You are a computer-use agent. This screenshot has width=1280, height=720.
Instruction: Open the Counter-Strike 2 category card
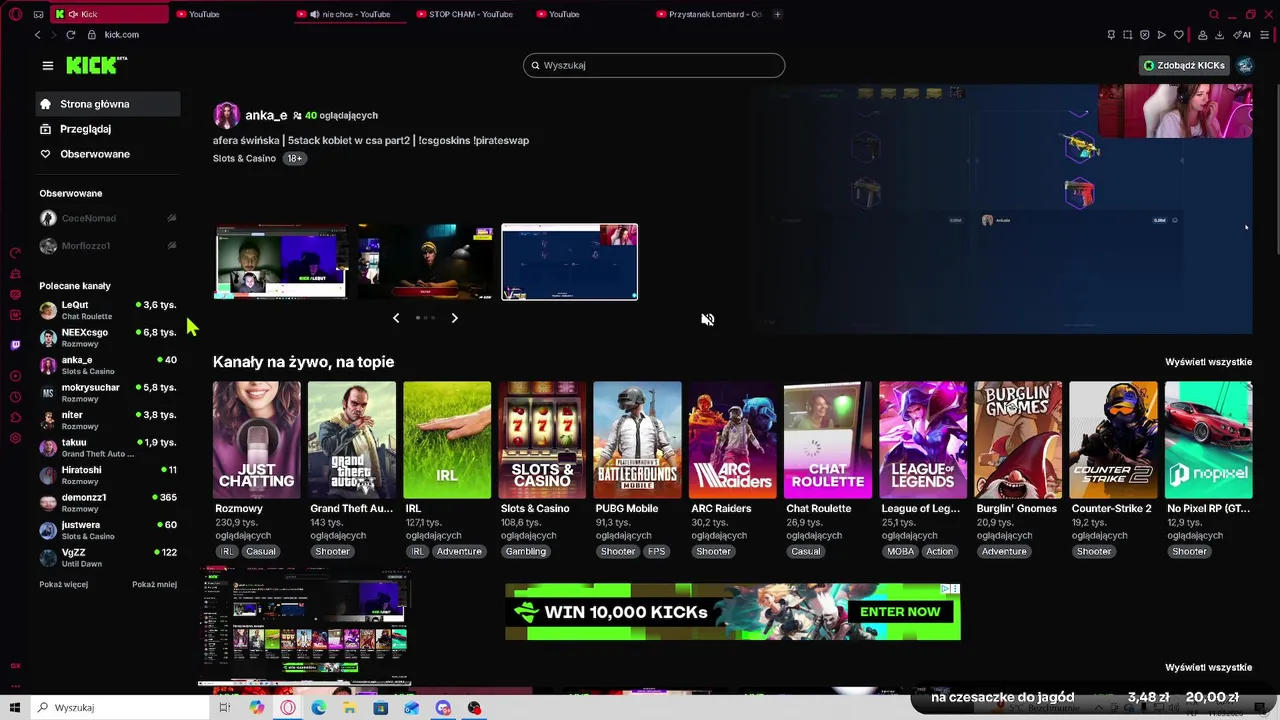pos(1113,440)
